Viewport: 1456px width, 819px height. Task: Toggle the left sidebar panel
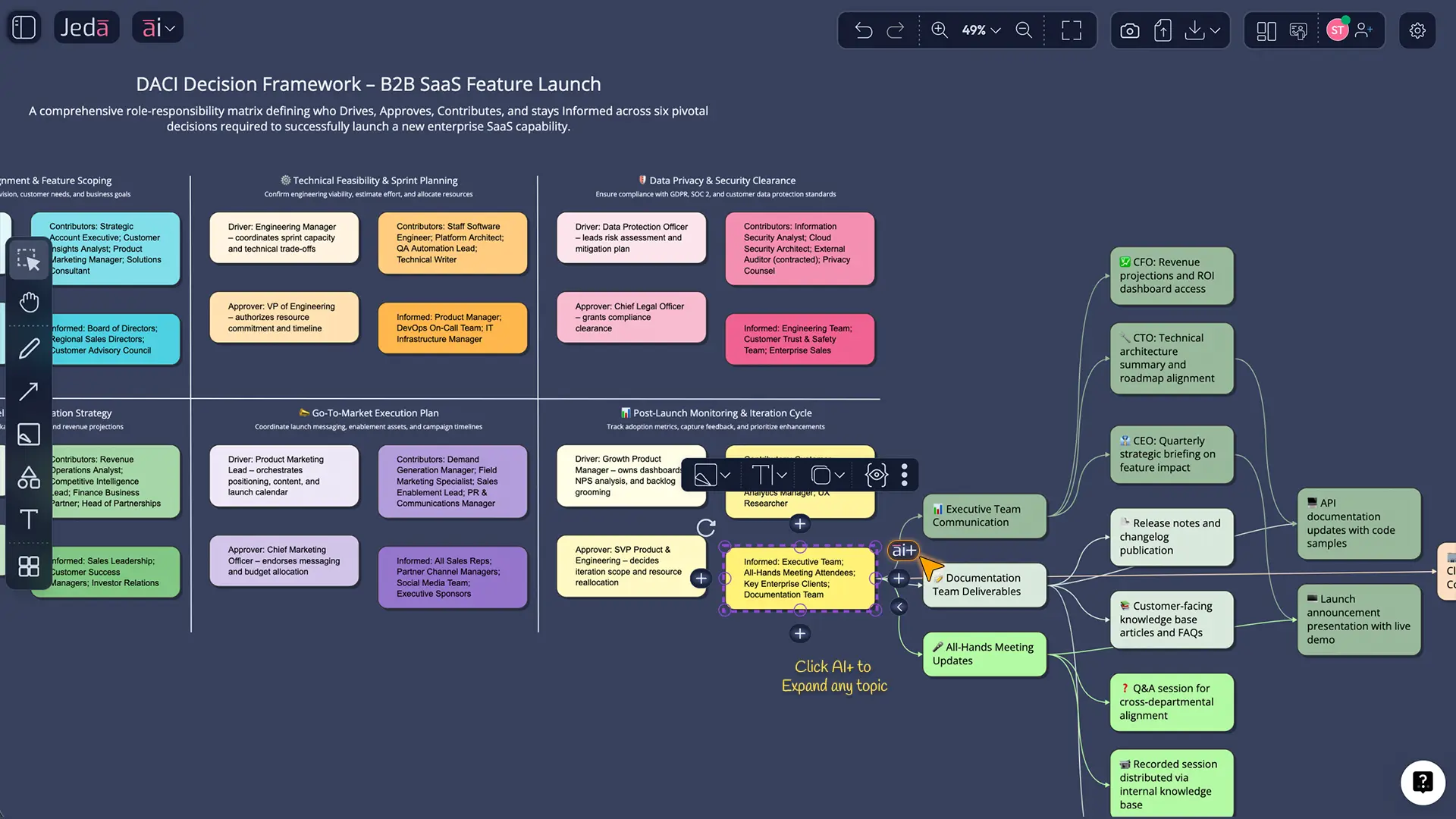(24, 28)
